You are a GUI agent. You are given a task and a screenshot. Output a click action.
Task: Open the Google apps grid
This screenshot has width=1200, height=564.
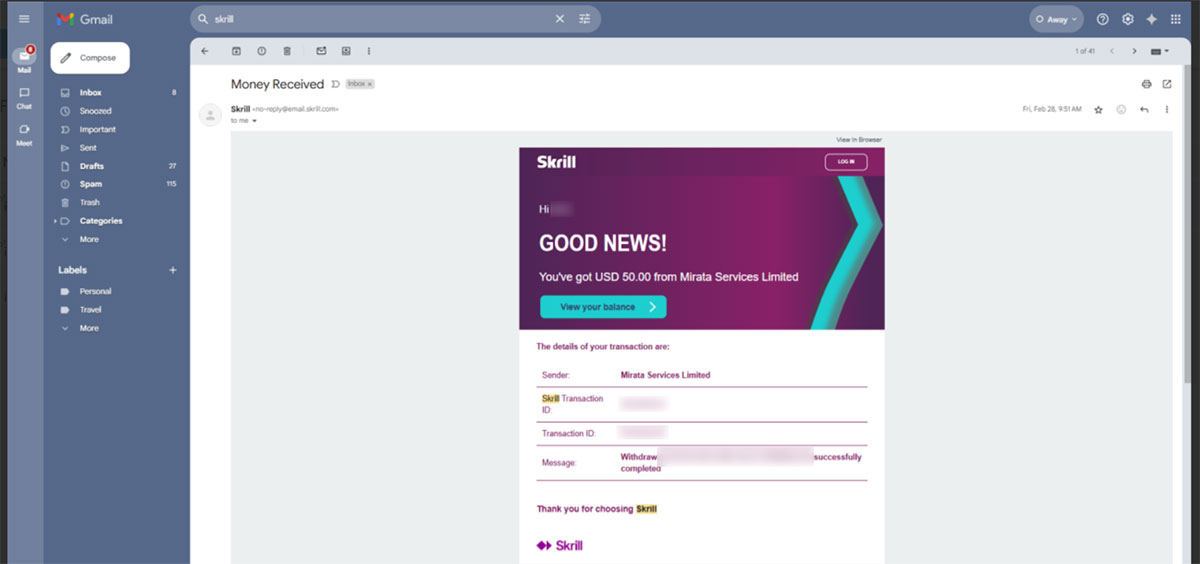[x=1176, y=19]
